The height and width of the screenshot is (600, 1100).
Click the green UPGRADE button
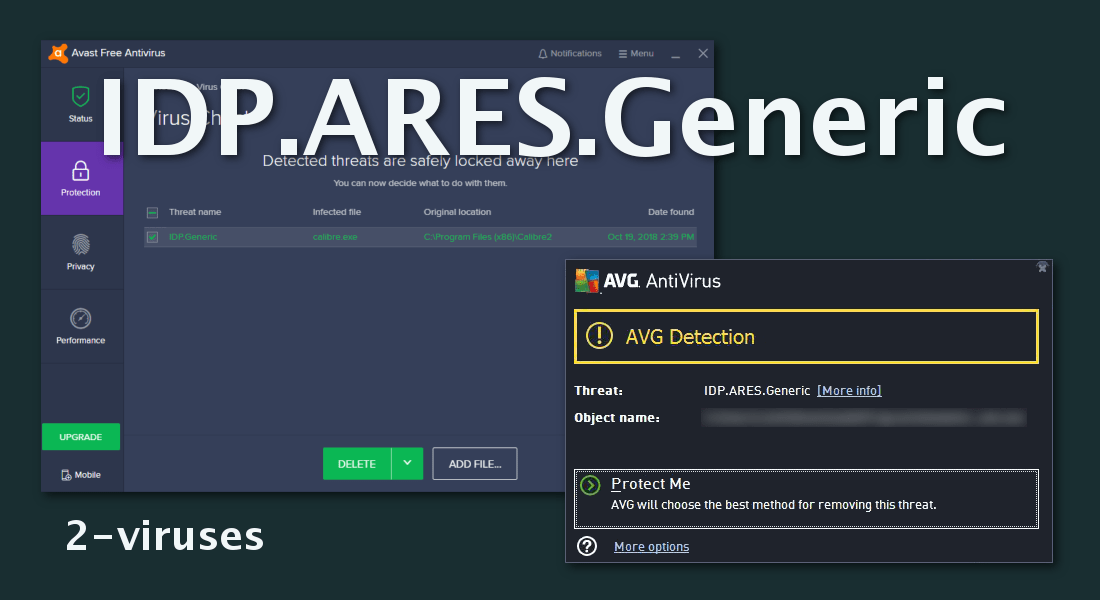pyautogui.click(x=81, y=436)
